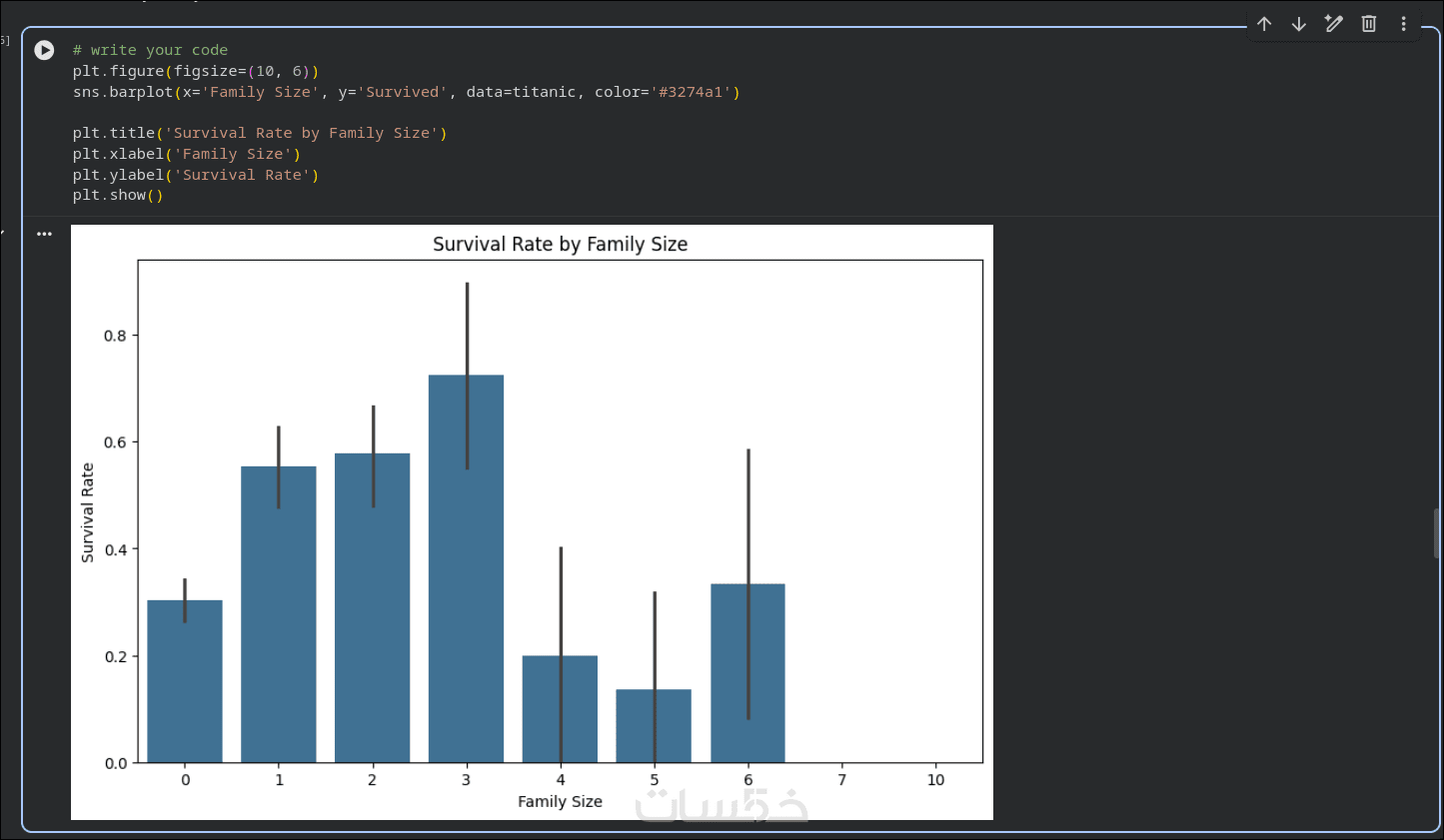The height and width of the screenshot is (840, 1444).
Task: Click the 'Family Size' x-axis label
Action: 560,801
